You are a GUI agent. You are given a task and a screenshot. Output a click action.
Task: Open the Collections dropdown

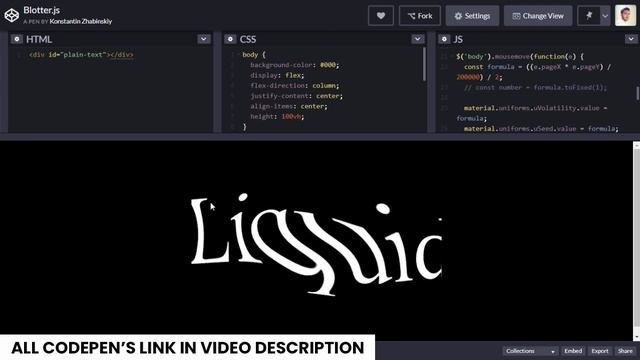530,351
